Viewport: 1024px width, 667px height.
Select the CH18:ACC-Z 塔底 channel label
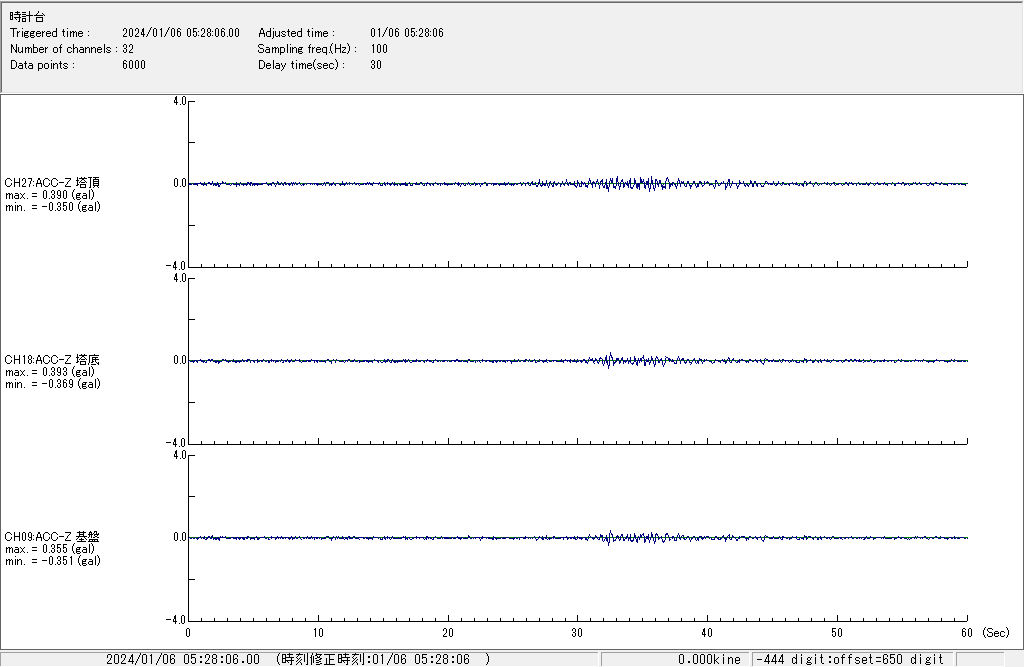click(x=52, y=360)
